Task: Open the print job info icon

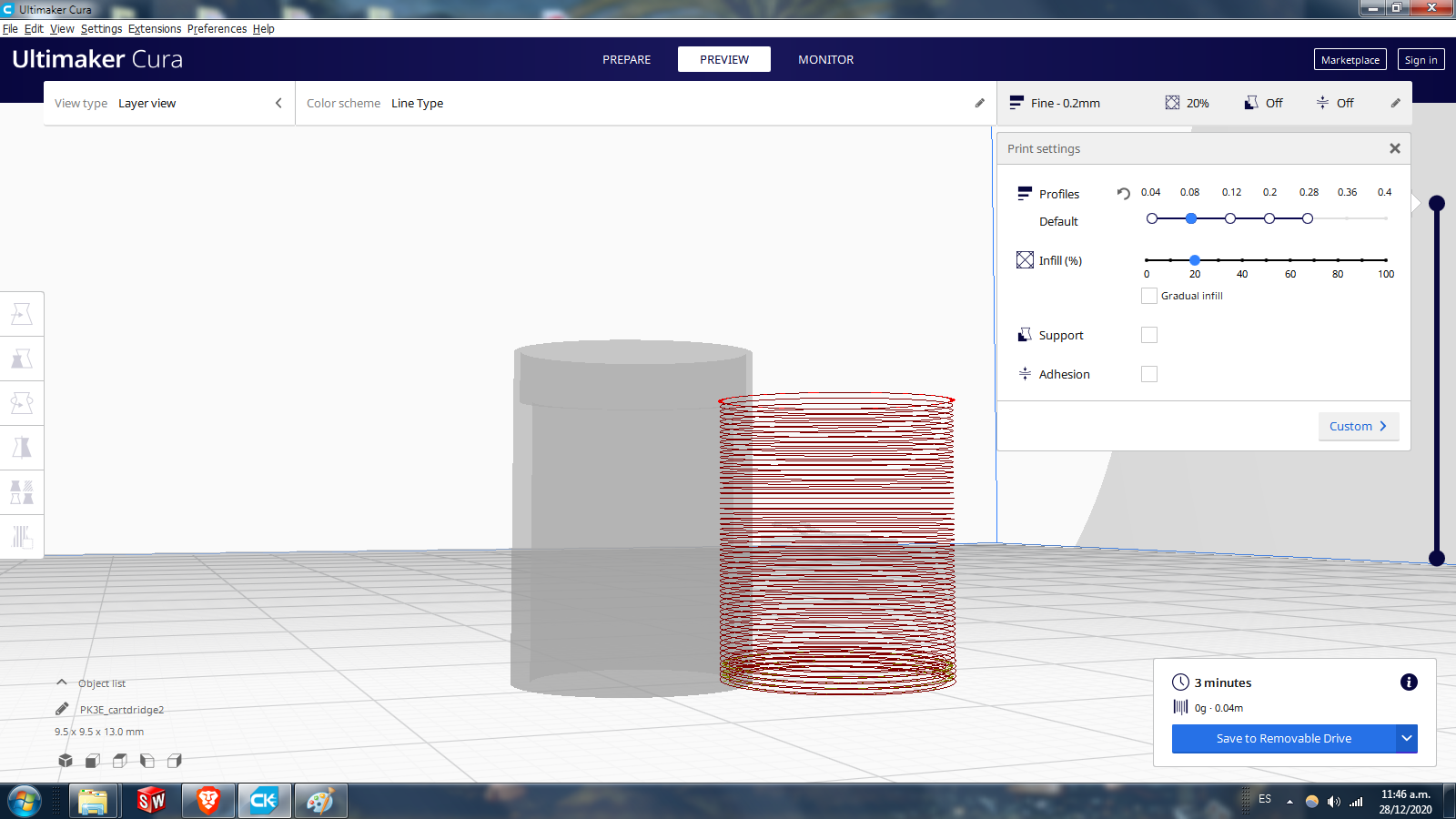Action: [1409, 682]
